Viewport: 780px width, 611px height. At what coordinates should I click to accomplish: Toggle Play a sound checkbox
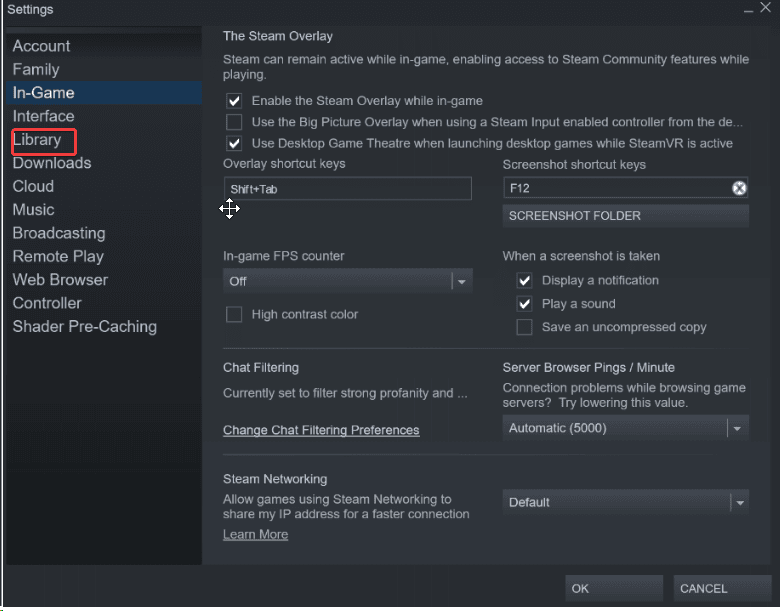[x=524, y=304]
